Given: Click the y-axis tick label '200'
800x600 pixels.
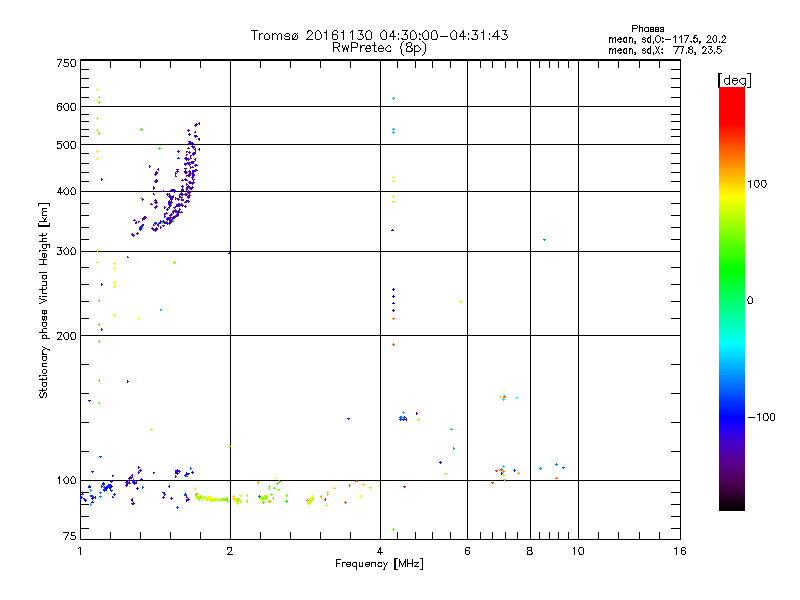Looking at the screenshot, I should (x=66, y=336).
